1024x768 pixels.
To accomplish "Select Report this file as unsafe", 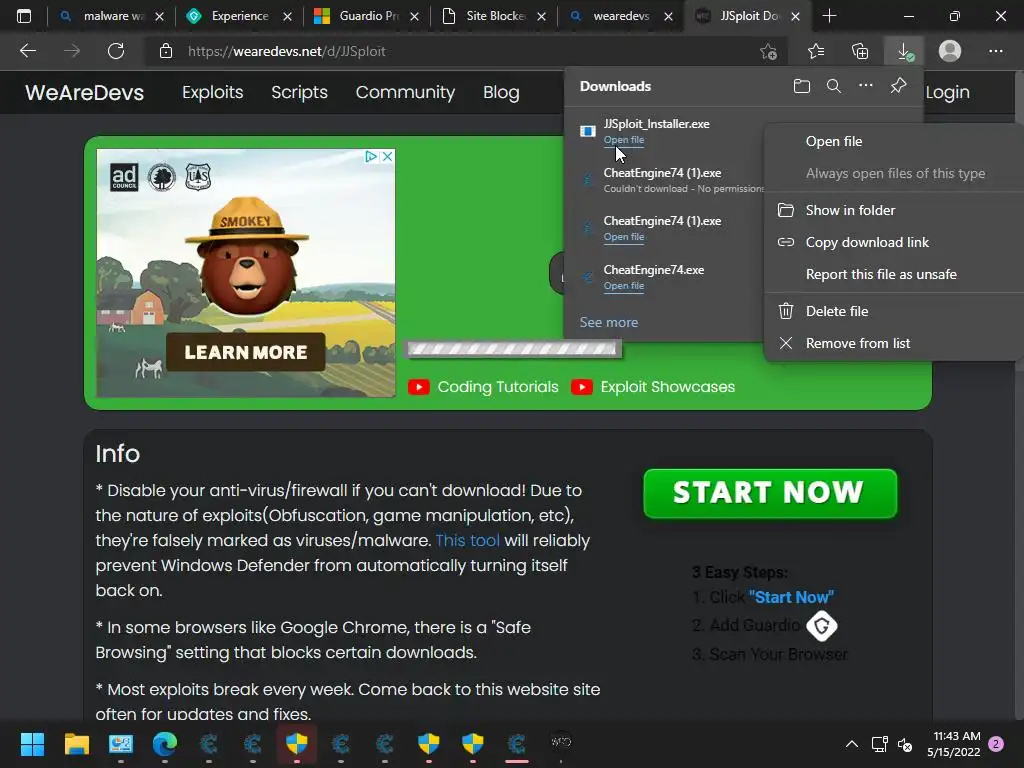I will pyautogui.click(x=881, y=274).
